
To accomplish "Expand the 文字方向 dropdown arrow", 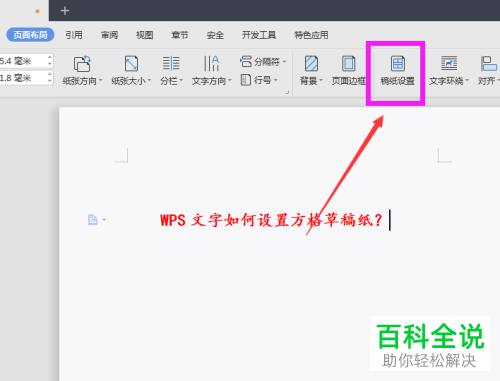I will 230,81.
